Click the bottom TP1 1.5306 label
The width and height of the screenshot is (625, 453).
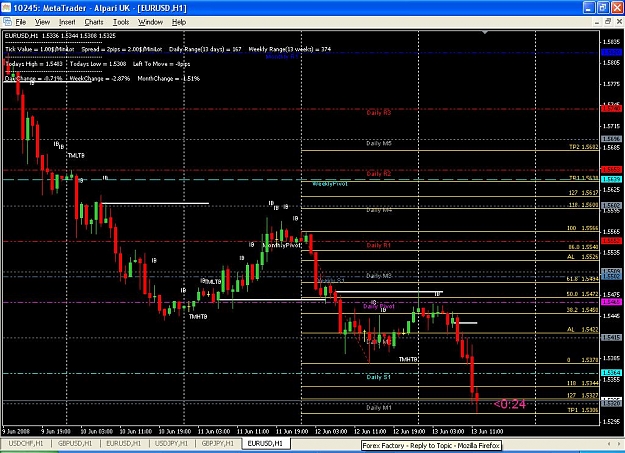(x=584, y=410)
